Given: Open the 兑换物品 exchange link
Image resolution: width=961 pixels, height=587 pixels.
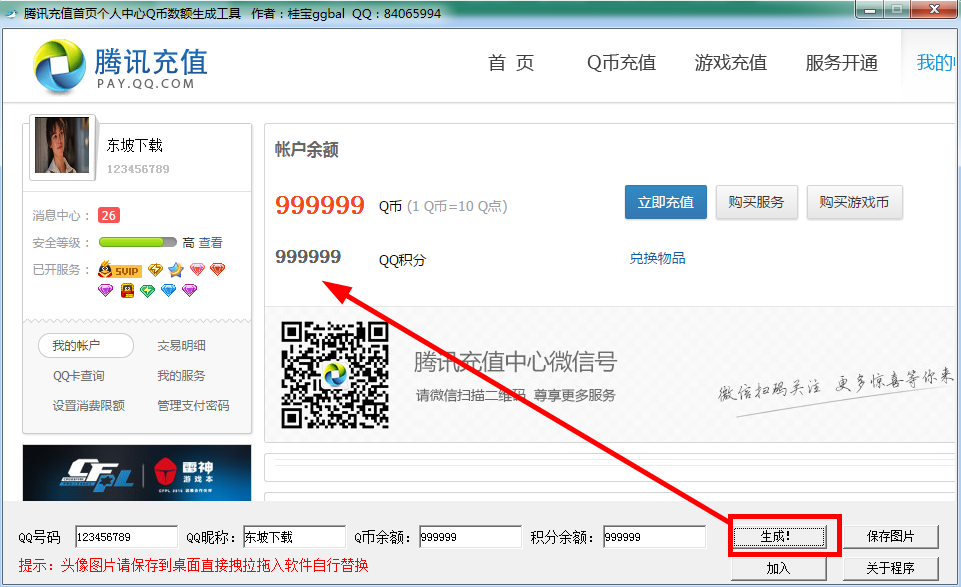Looking at the screenshot, I should 657,257.
